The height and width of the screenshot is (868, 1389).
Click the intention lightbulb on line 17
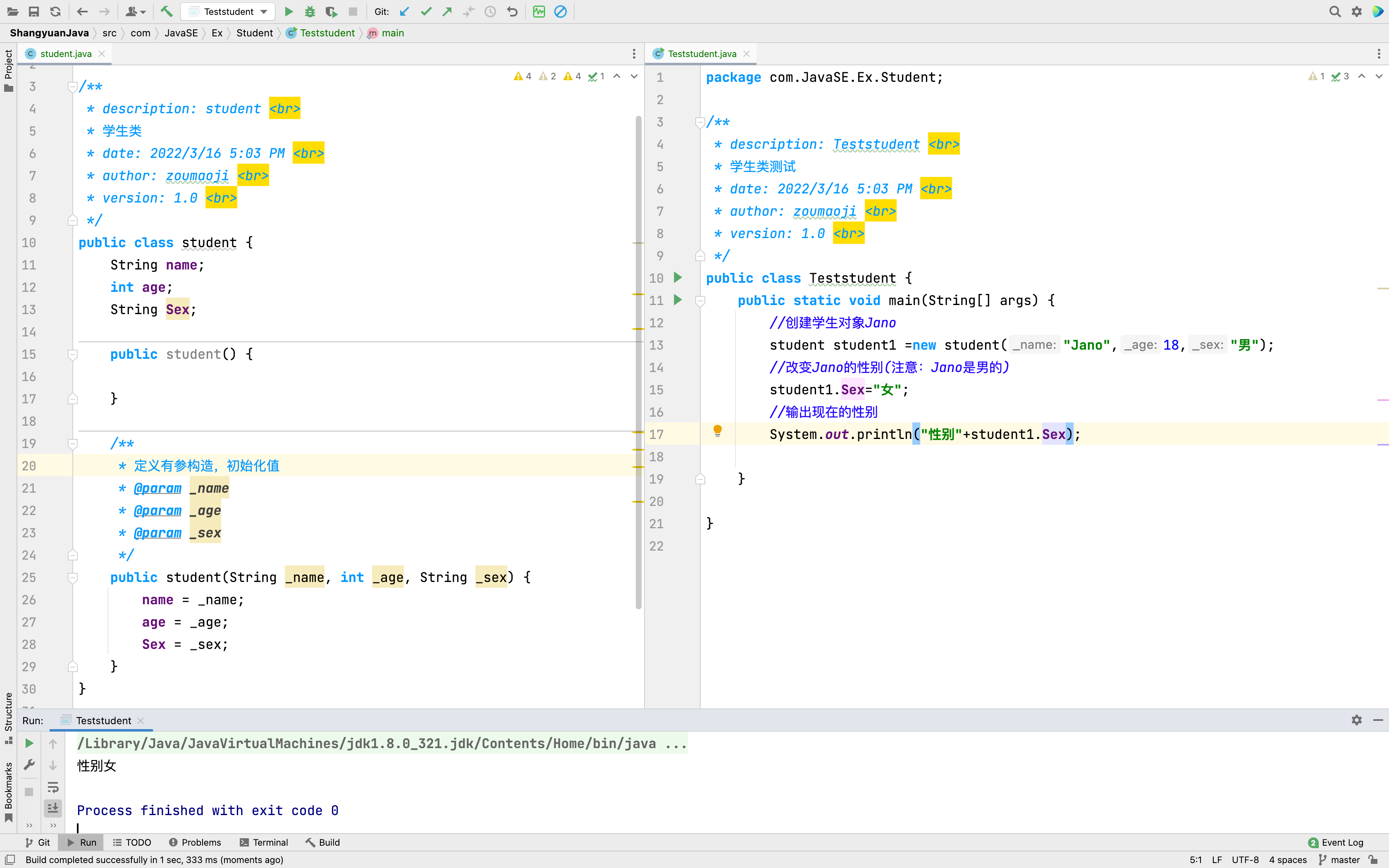[x=718, y=431]
